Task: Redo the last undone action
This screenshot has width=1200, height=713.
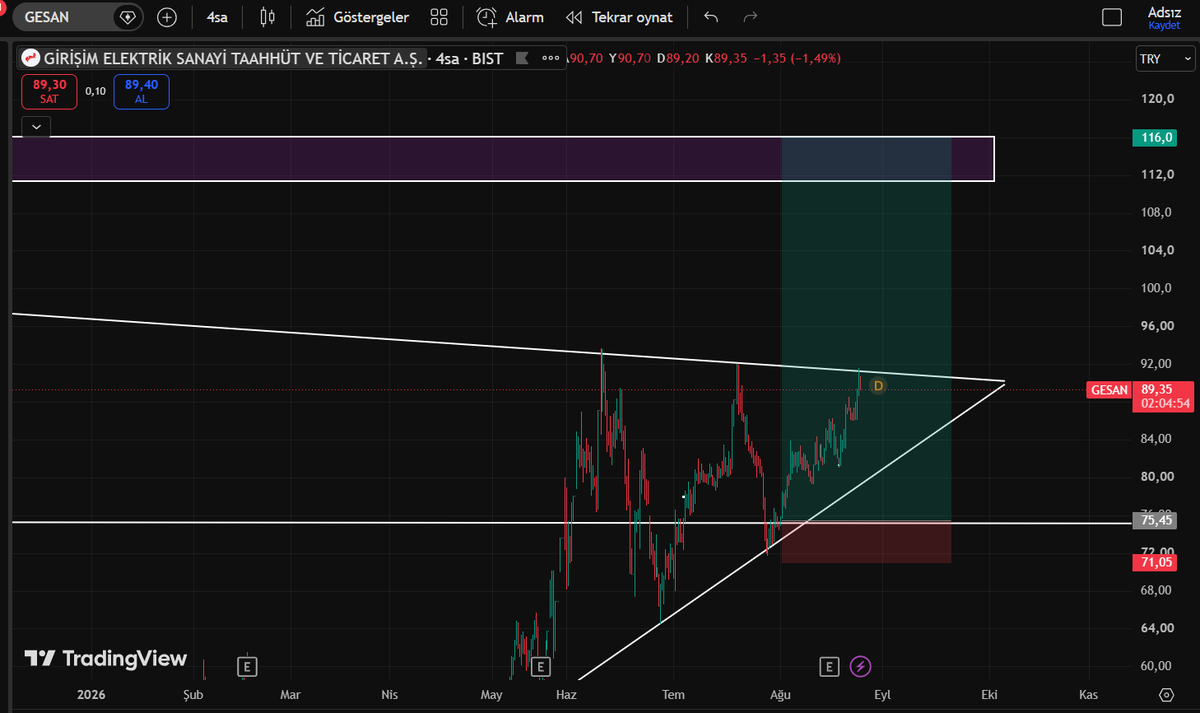Action: coord(750,17)
